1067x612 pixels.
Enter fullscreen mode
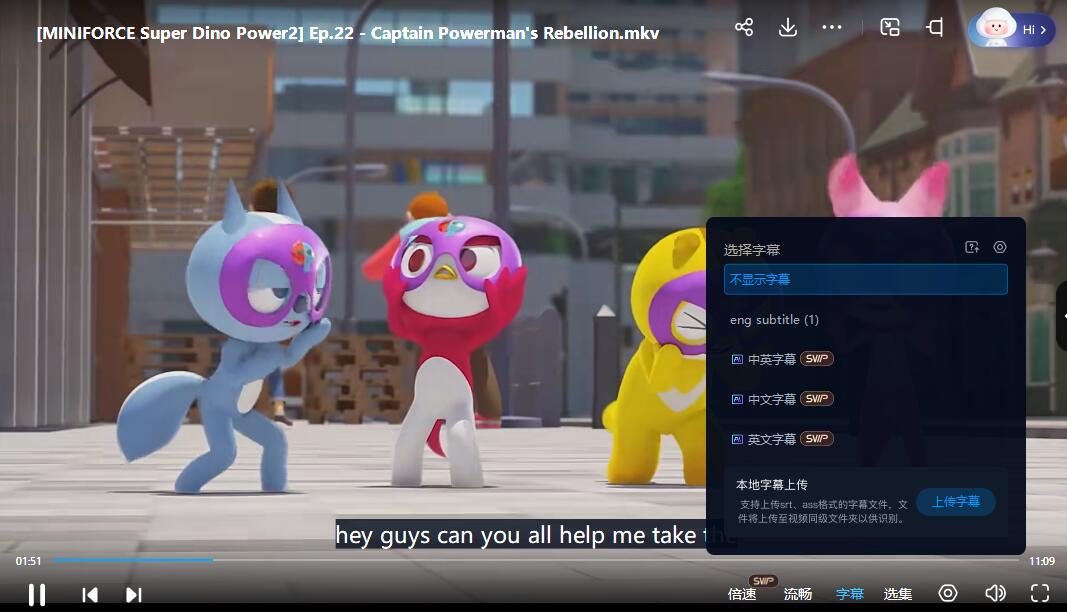pos(1040,593)
